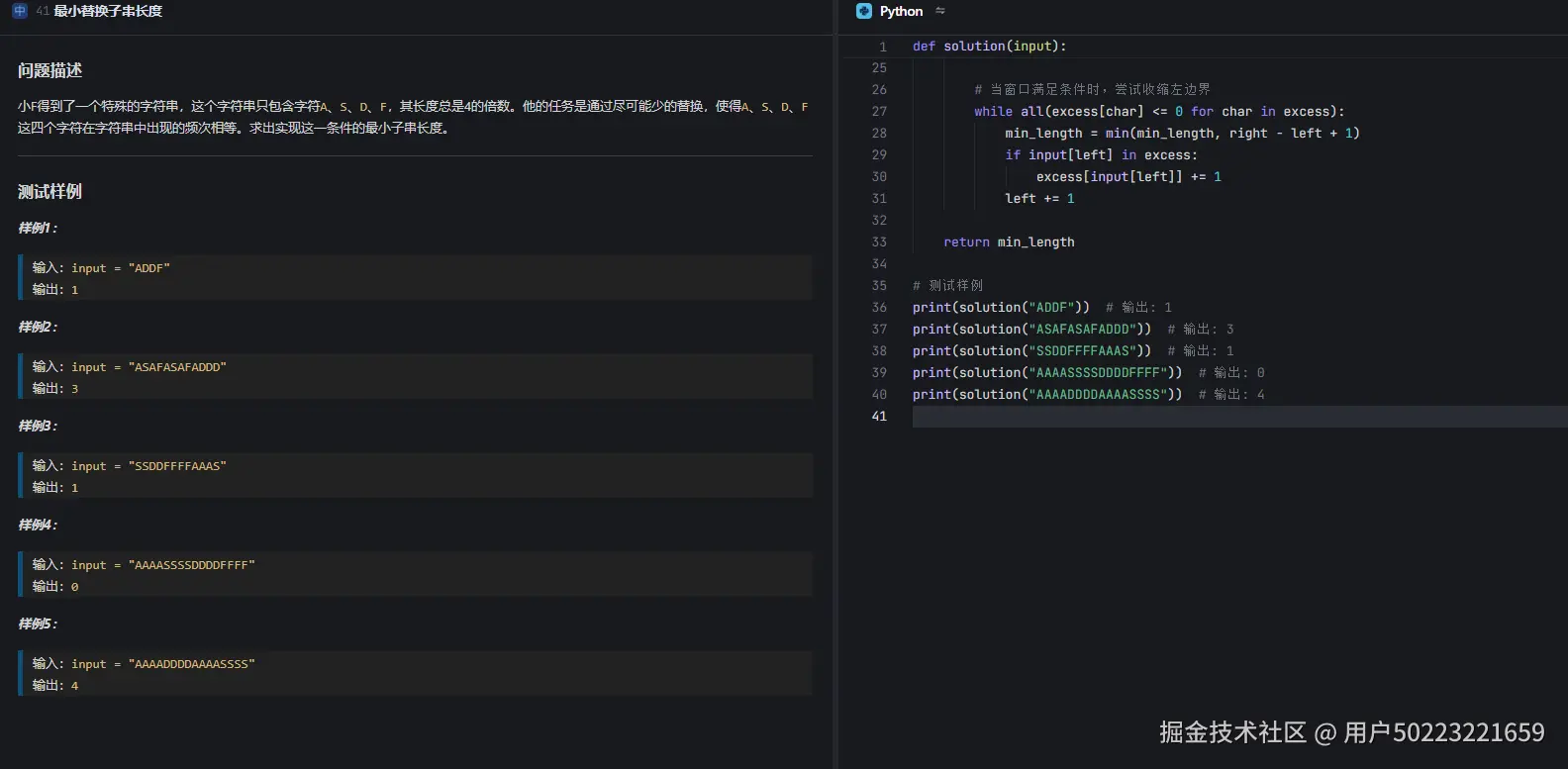Click the excess[input[left]] += 1 line
Viewport: 1568px width, 769px height.
[x=1129, y=177]
